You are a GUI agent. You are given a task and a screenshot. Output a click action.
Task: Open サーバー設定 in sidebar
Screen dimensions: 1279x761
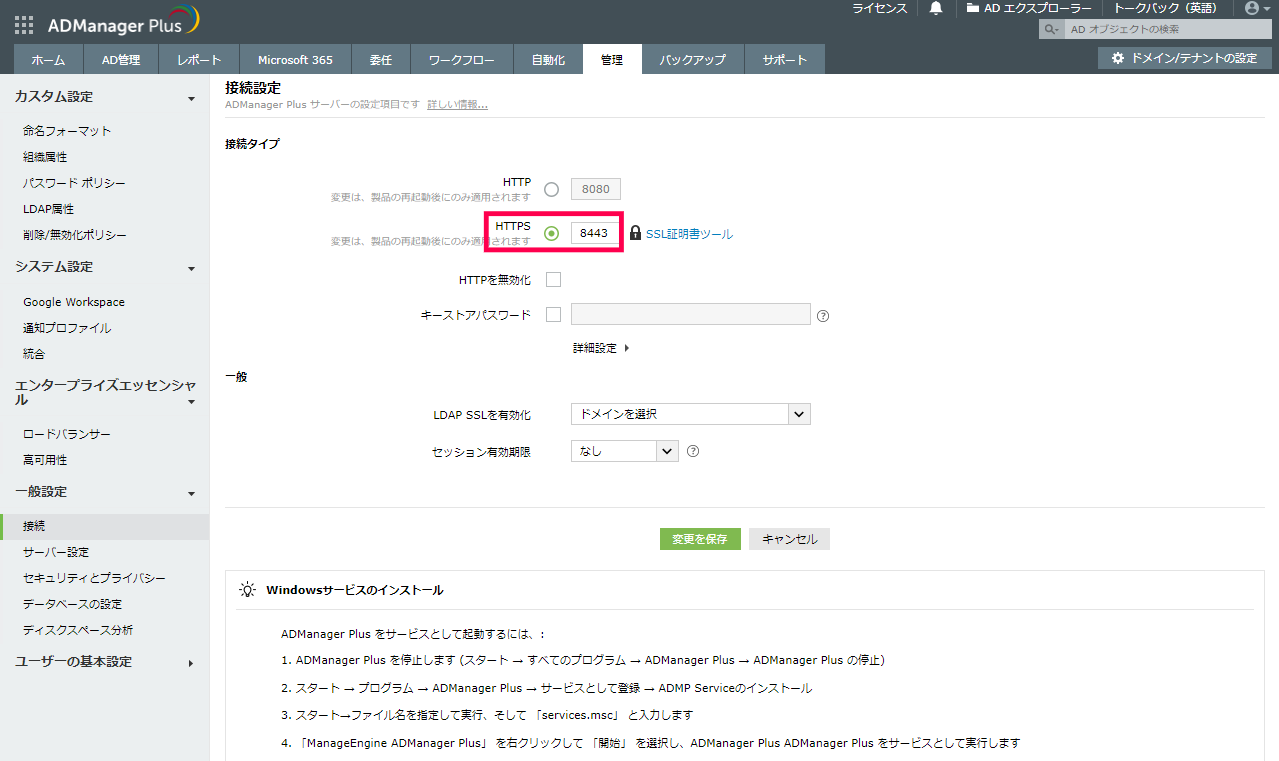tap(56, 552)
